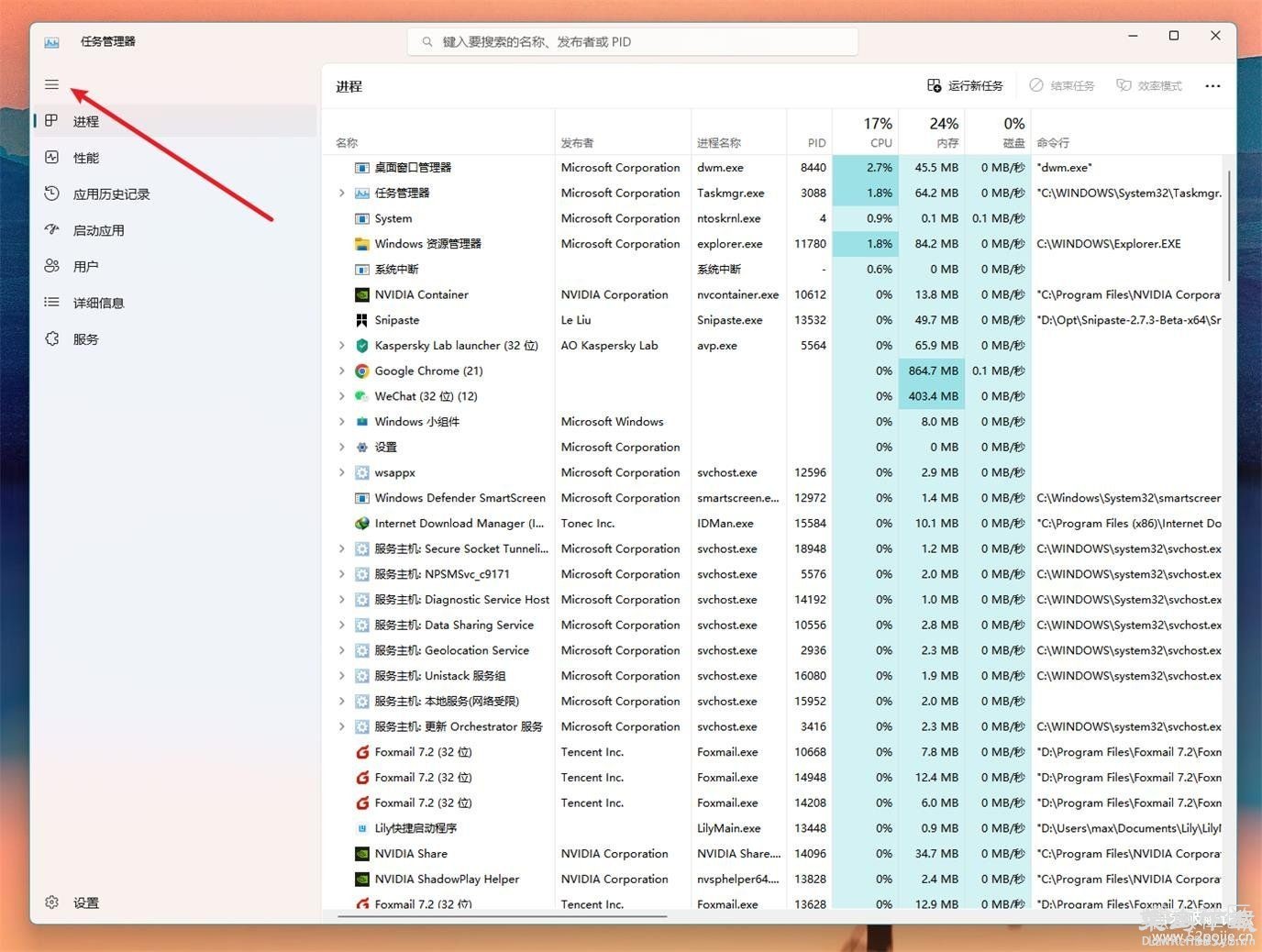The width and height of the screenshot is (1262, 952).
Task: Expand the WeChat (32 位) (12) group
Action: tap(341, 396)
